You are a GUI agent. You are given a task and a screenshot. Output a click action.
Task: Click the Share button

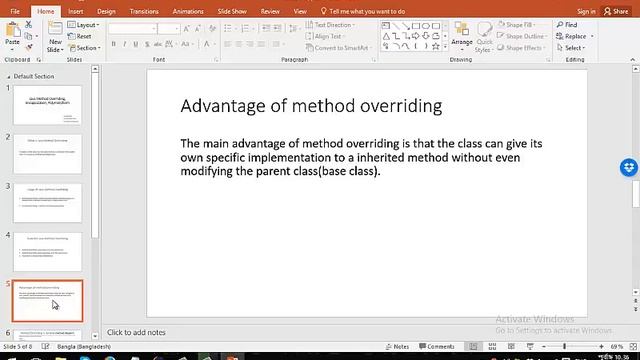pyautogui.click(x=616, y=11)
